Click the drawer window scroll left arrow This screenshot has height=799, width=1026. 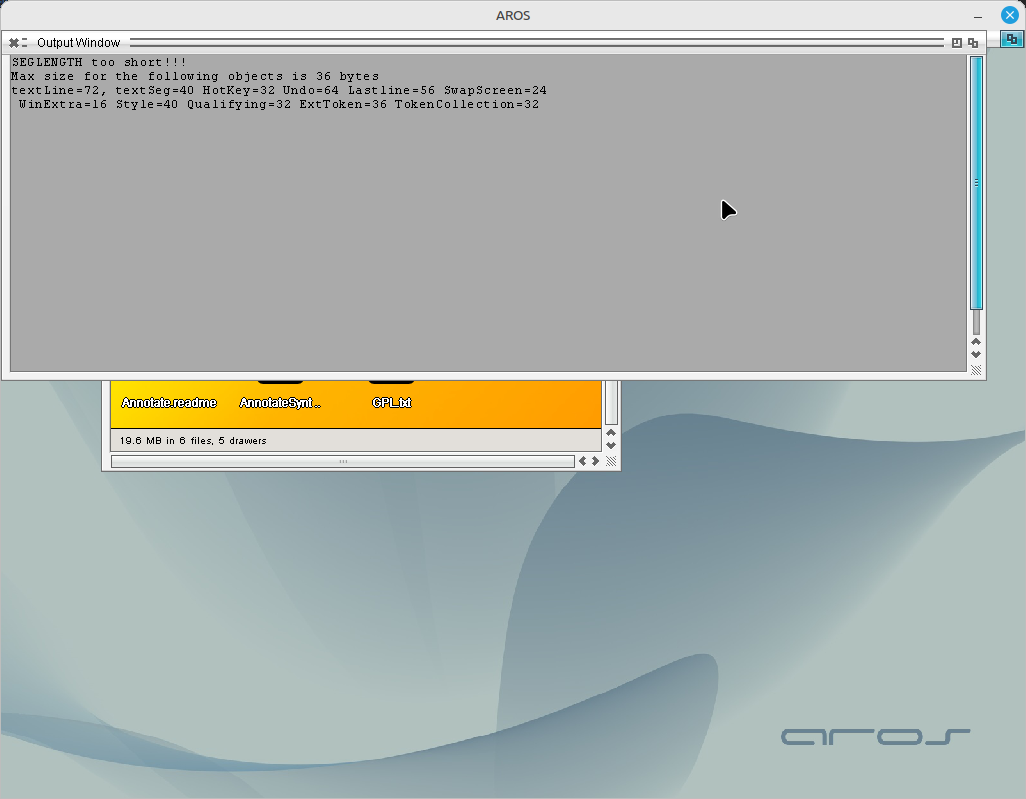[x=582, y=461]
